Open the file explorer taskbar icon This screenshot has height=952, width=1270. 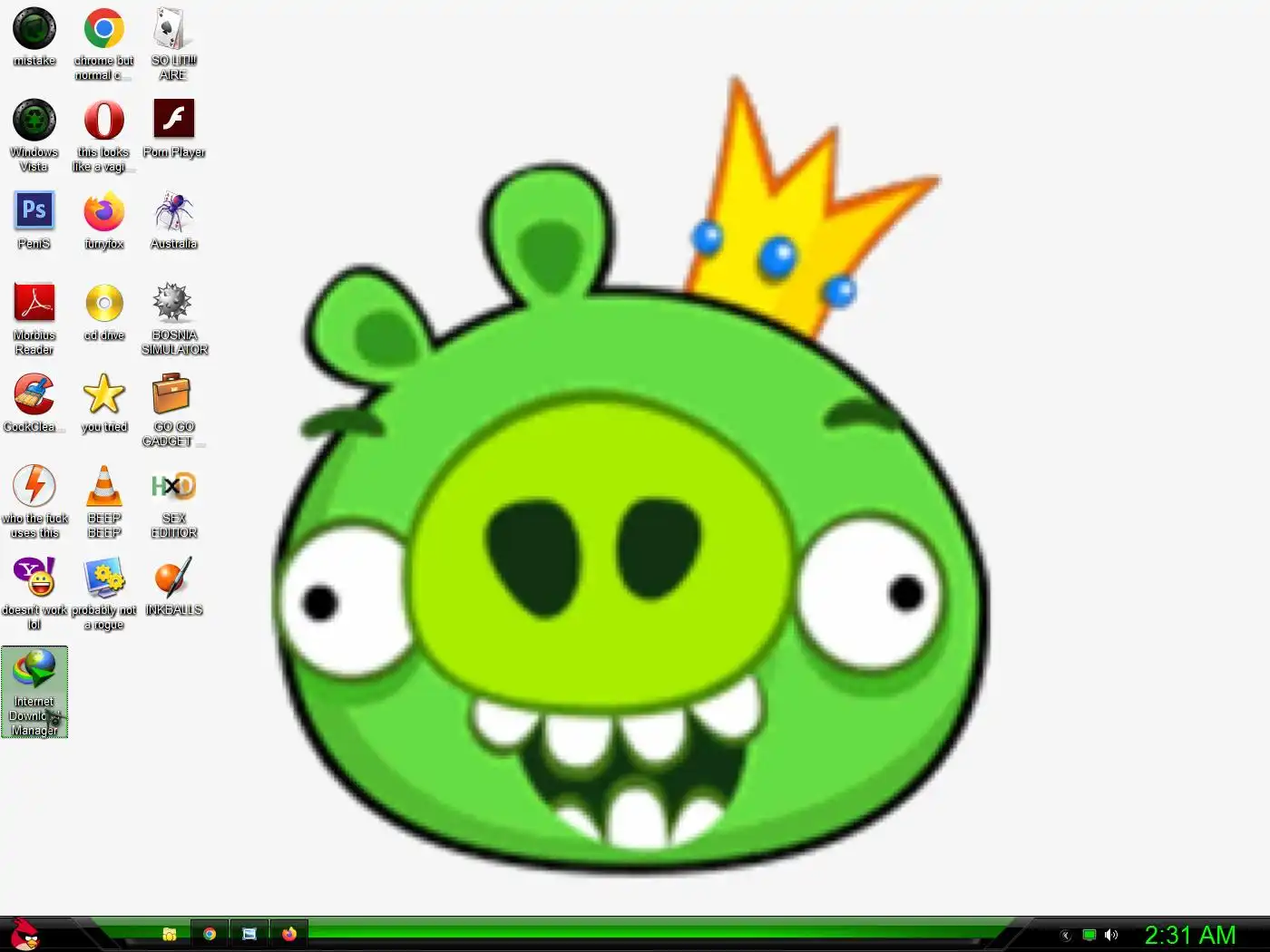click(x=169, y=934)
